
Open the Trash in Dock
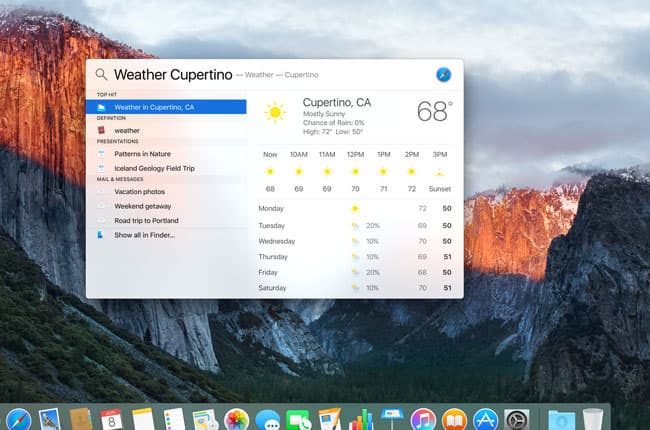[593, 420]
